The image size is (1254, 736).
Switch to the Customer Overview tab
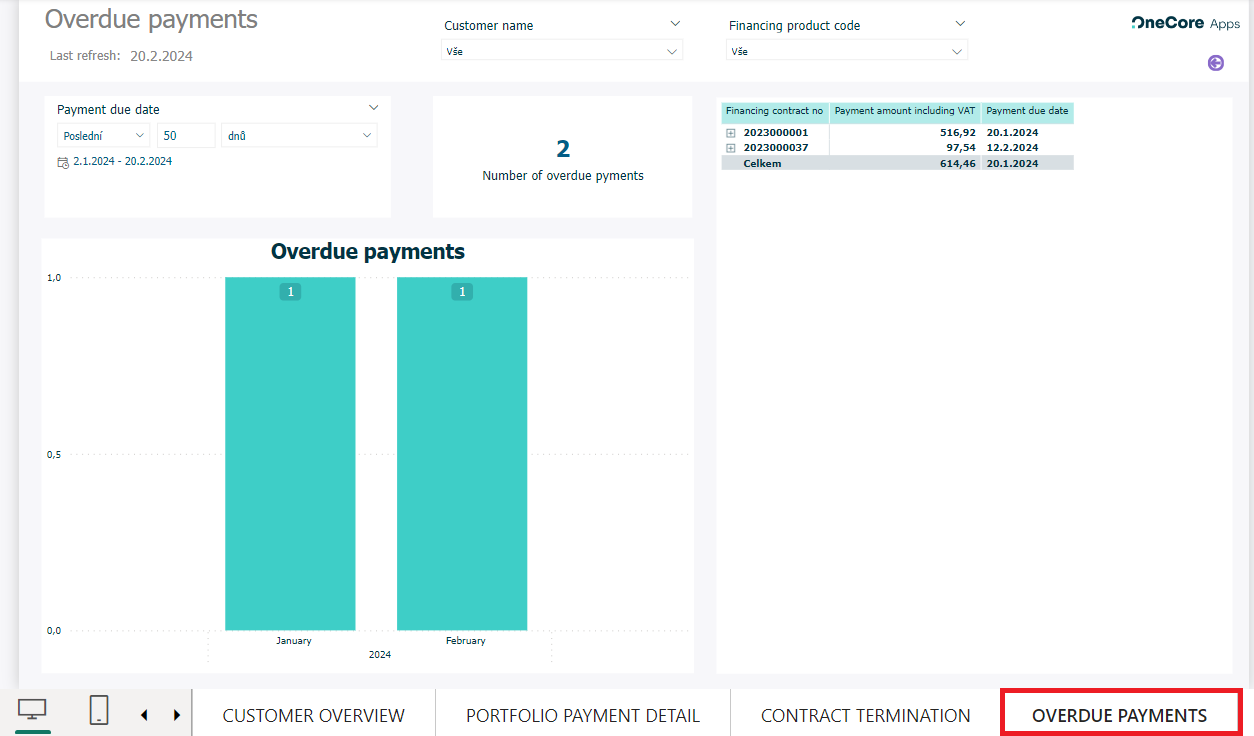(x=313, y=715)
